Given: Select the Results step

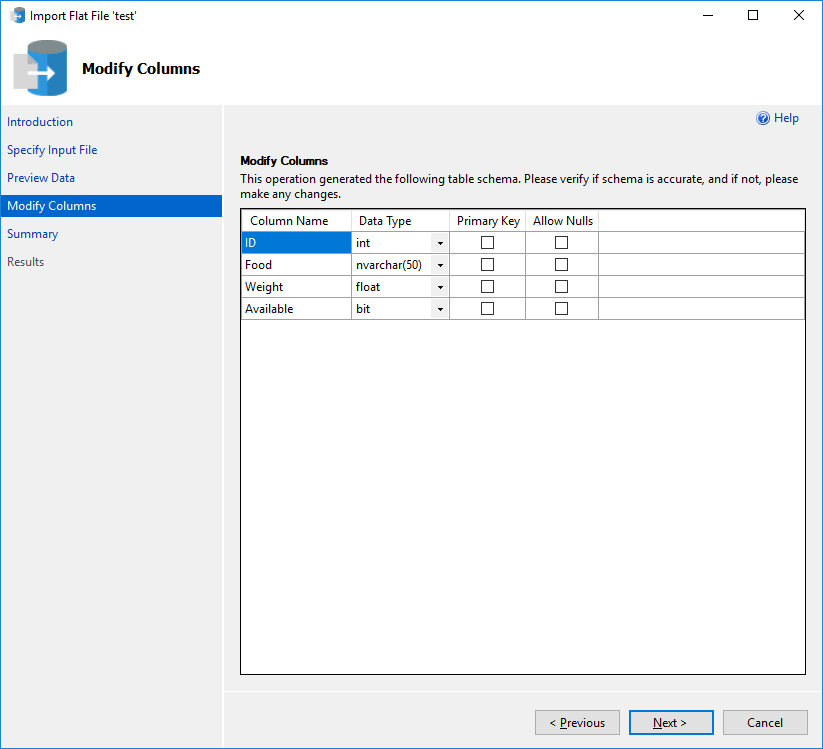Looking at the screenshot, I should tap(29, 261).
